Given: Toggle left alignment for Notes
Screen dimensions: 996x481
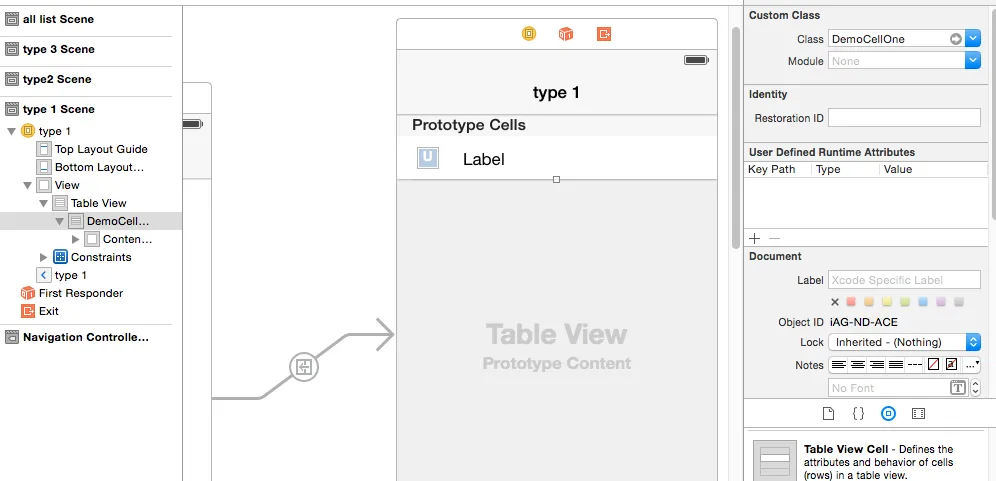Looking at the screenshot, I should [x=840, y=364].
